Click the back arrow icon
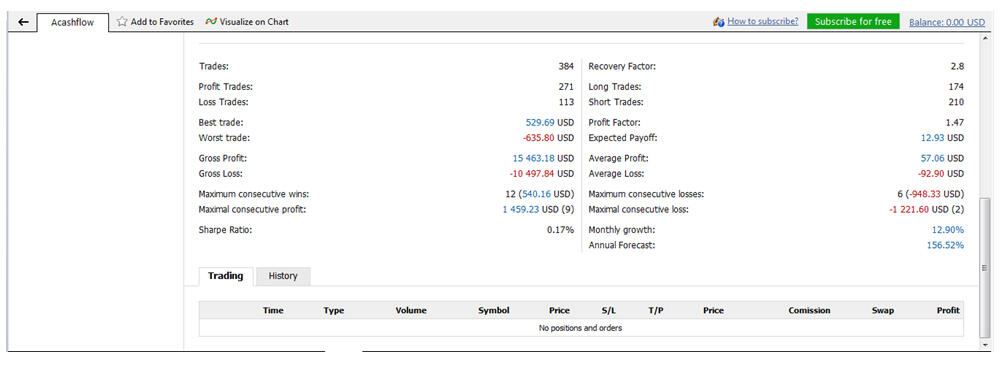 24,22
